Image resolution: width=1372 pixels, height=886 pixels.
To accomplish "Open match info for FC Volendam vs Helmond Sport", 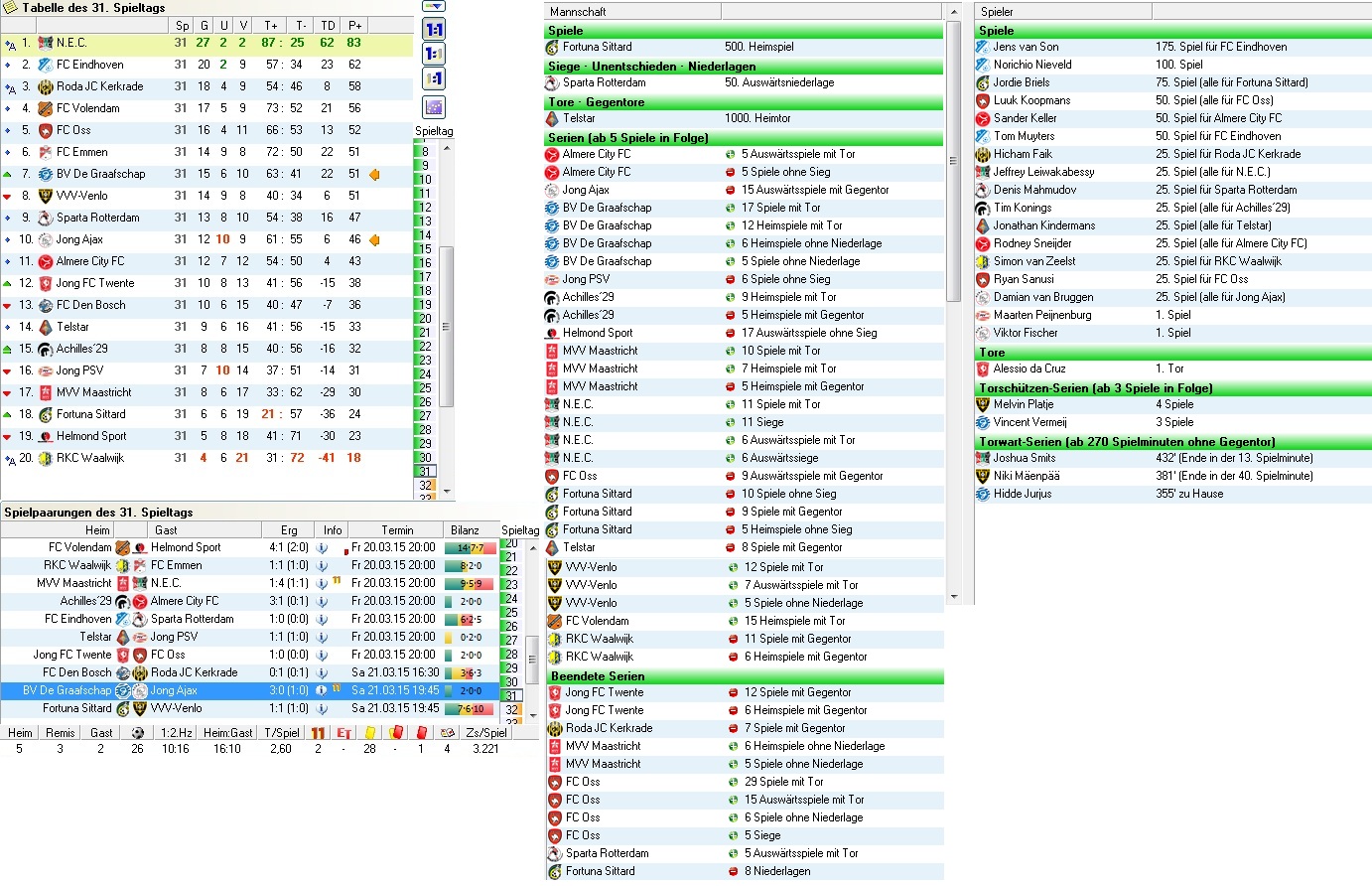I will point(322,547).
